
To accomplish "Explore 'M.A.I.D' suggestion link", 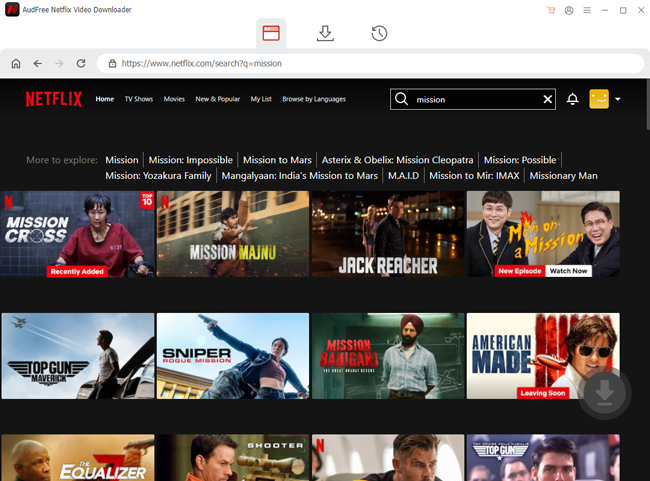I will pos(403,176).
